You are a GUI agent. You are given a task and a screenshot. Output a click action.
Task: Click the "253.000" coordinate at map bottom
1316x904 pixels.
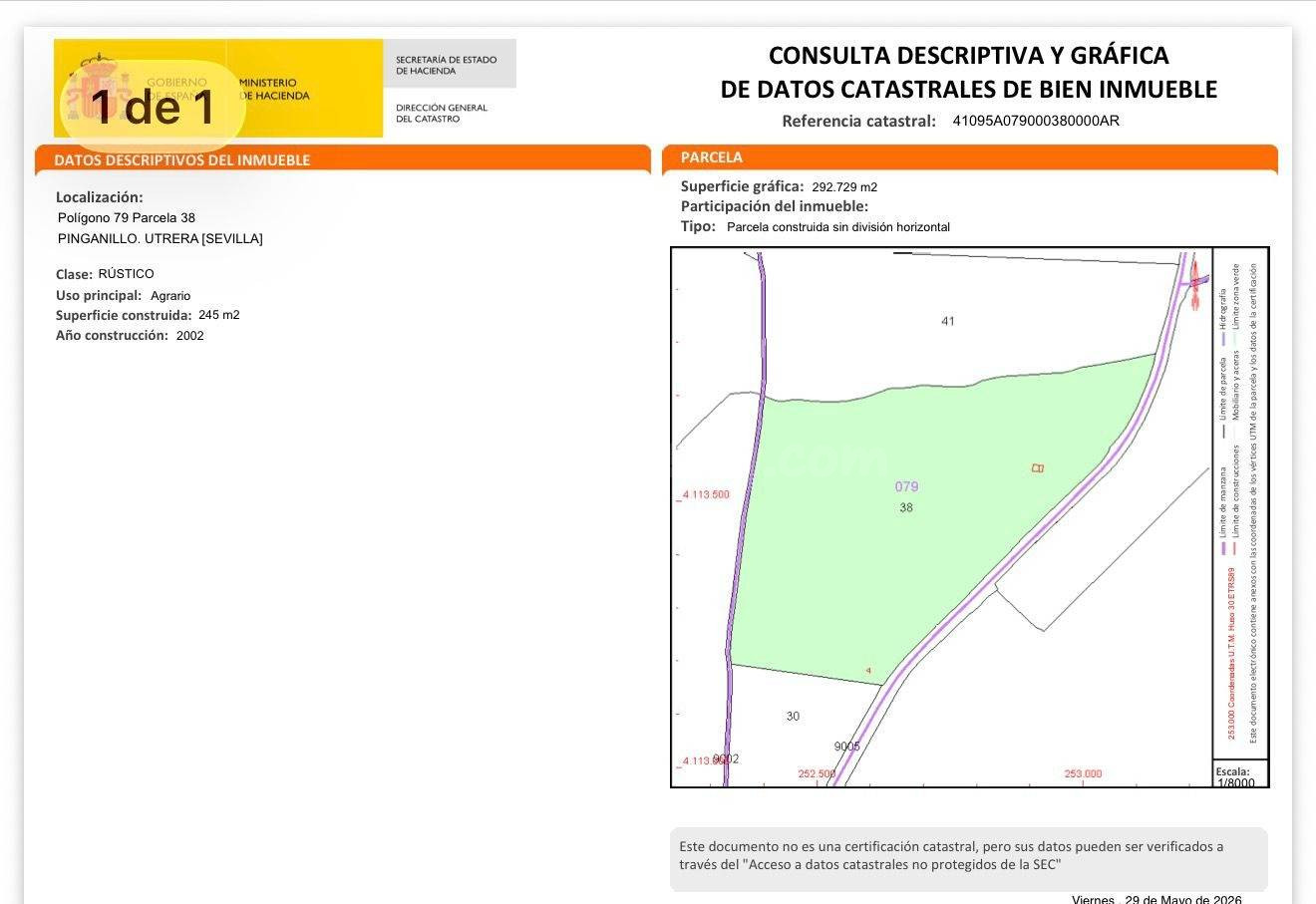1083,773
